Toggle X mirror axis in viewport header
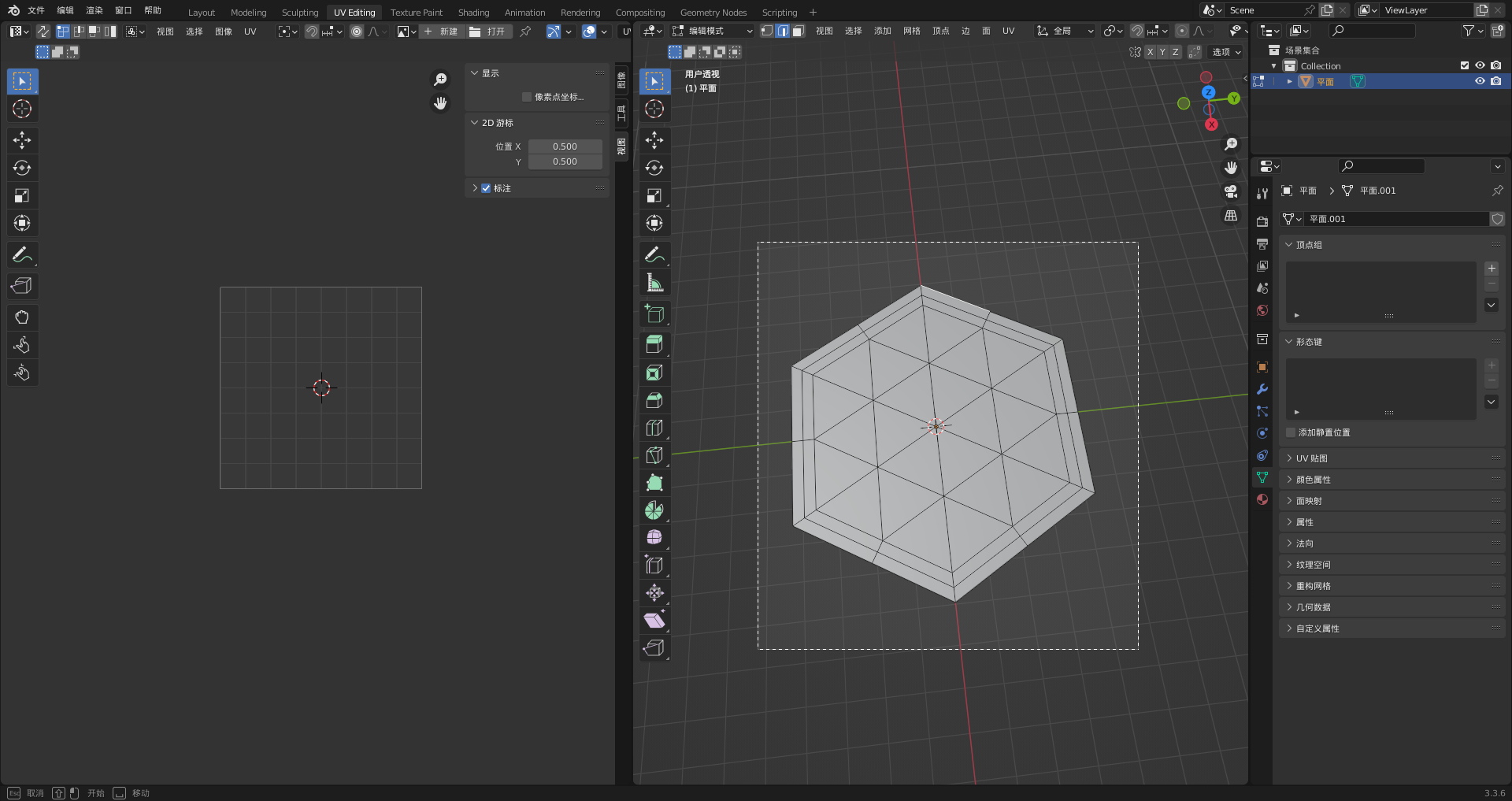The height and width of the screenshot is (801, 1512). pos(1150,52)
